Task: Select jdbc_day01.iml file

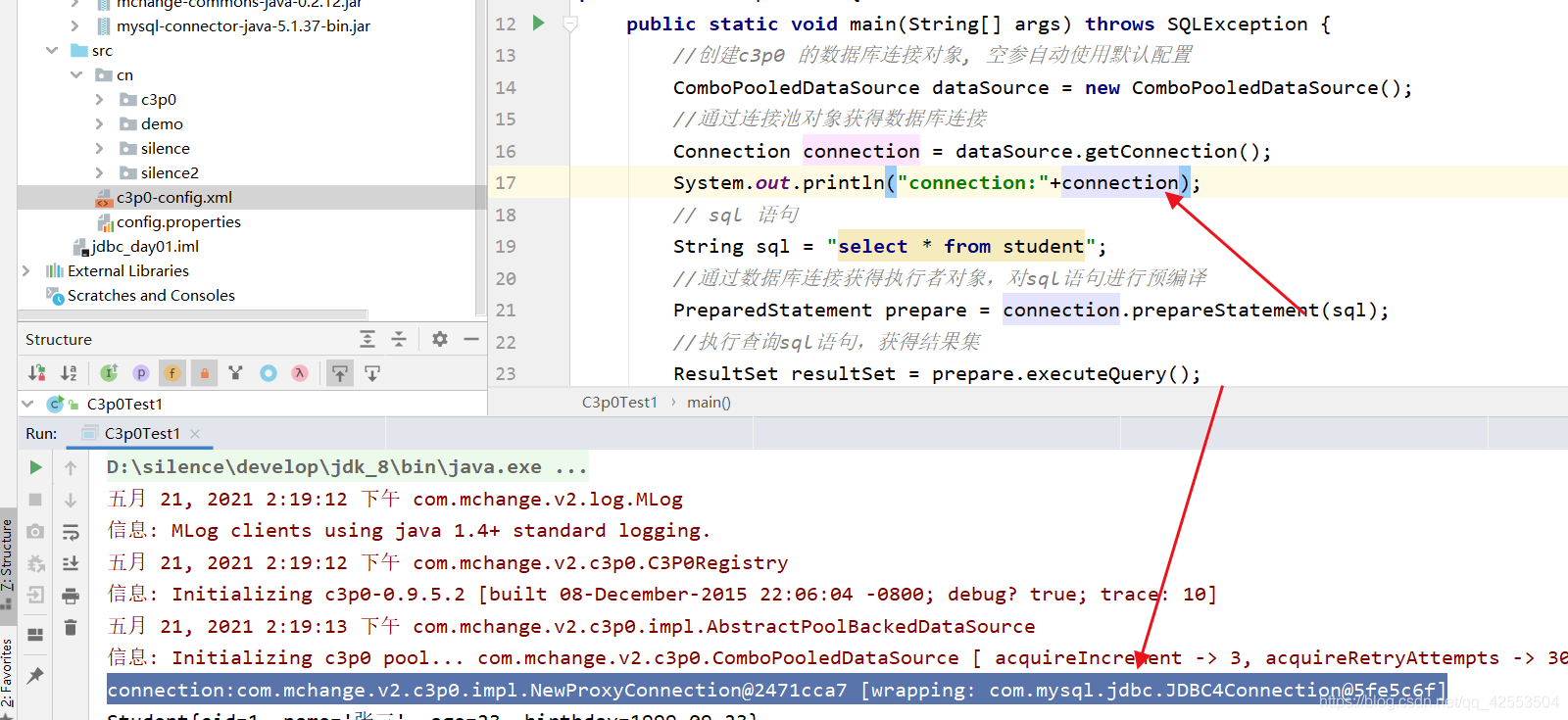Action: pos(136,246)
